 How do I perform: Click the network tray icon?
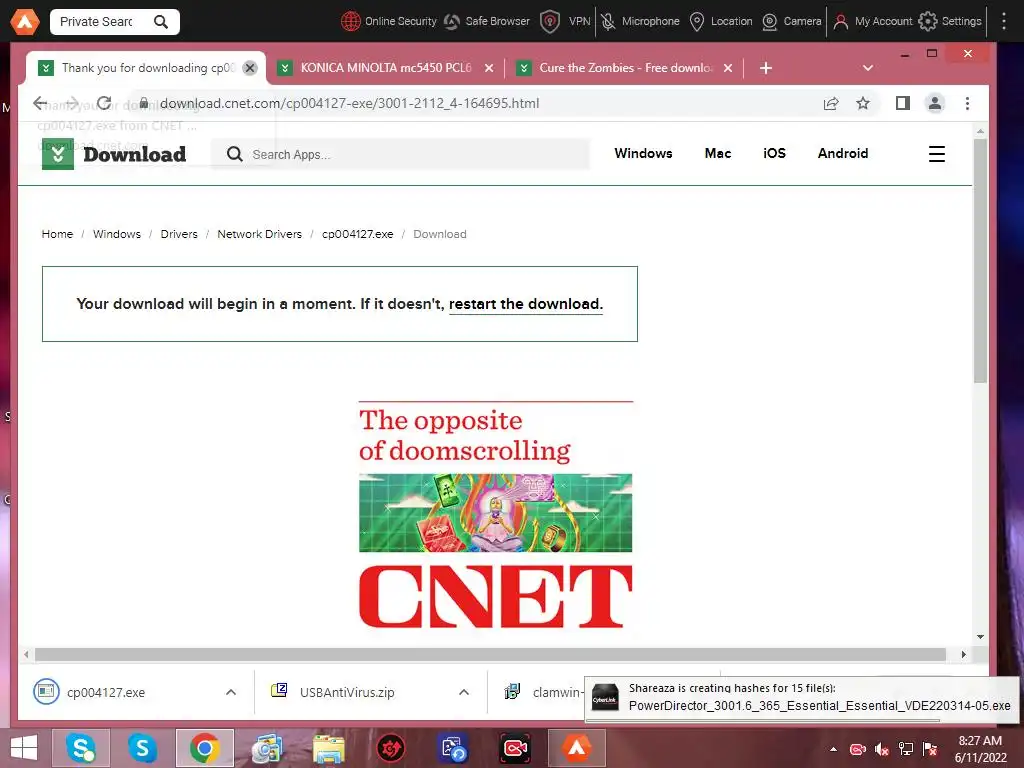click(x=906, y=749)
